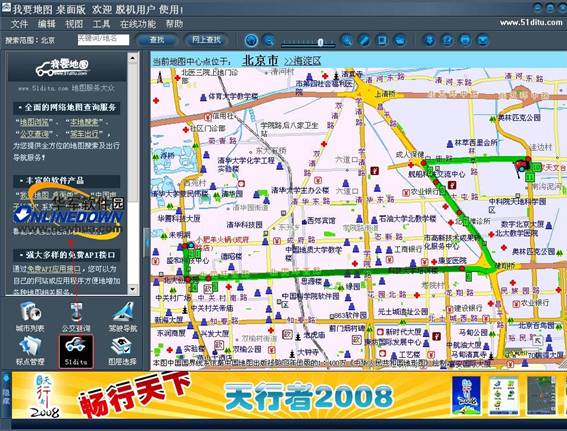Viewport: 567px width, 431px height.
Task: Click the 元土城遗址公园 label on the map
Action: (x=403, y=311)
